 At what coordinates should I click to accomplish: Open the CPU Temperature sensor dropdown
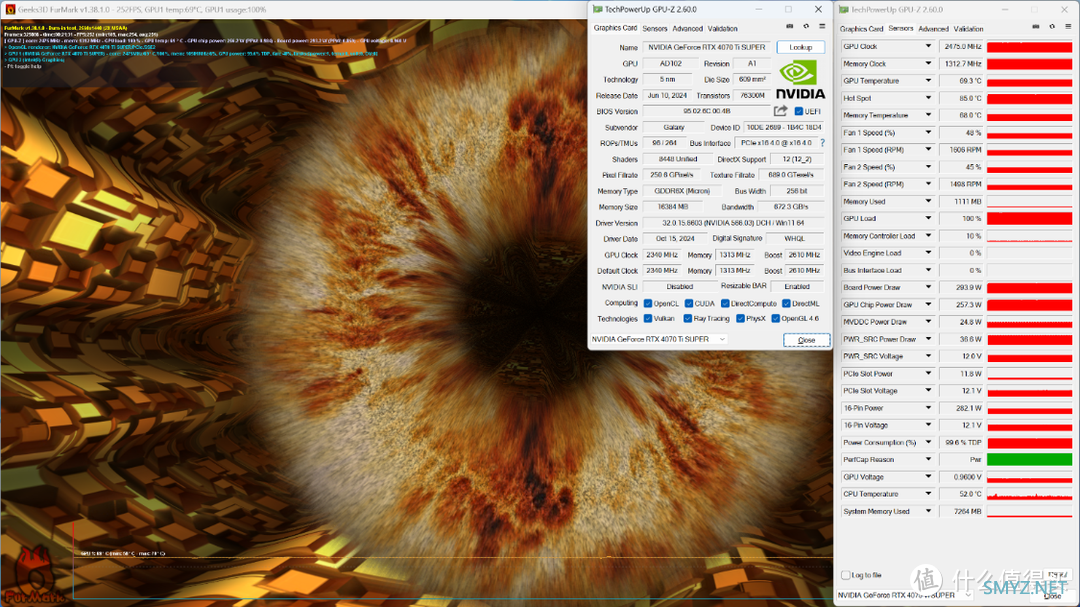928,494
